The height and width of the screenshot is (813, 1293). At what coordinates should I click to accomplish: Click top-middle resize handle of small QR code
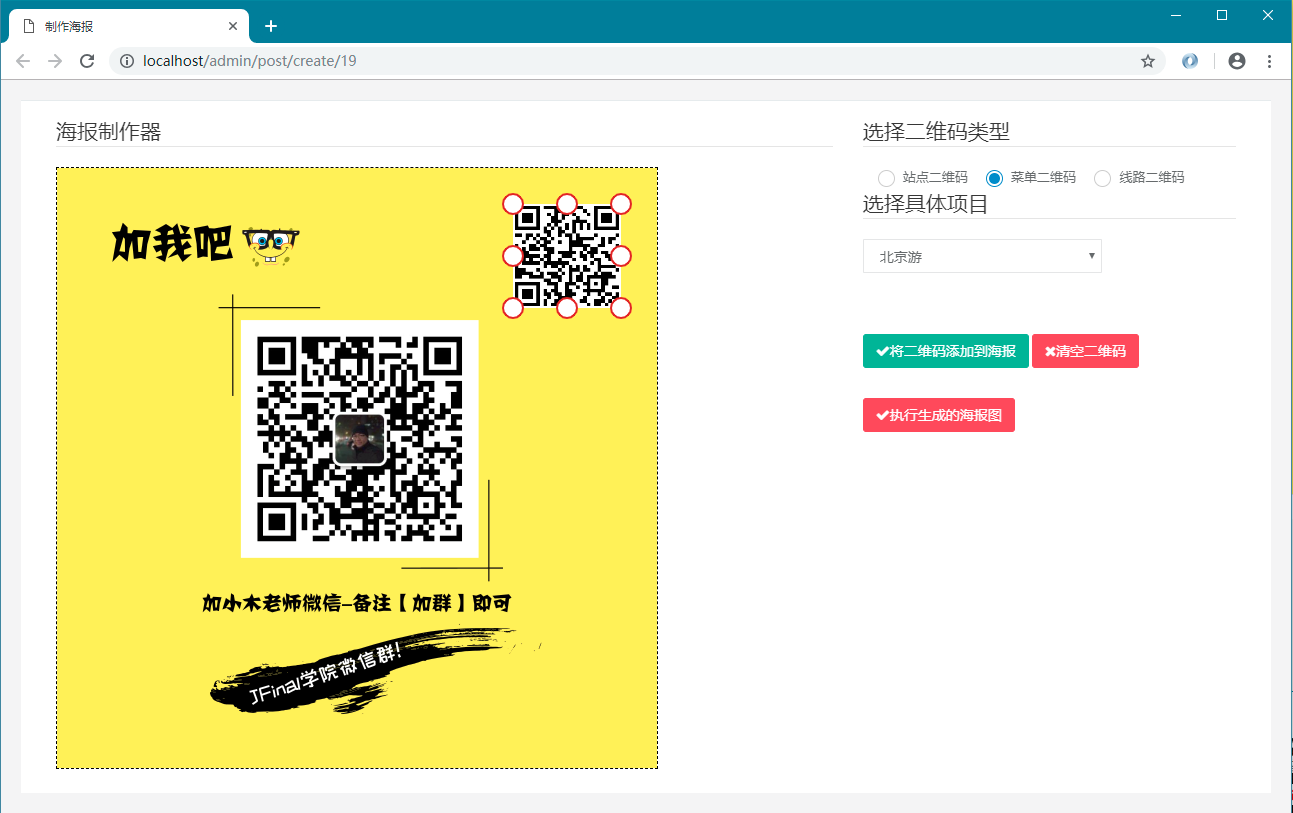(567, 204)
